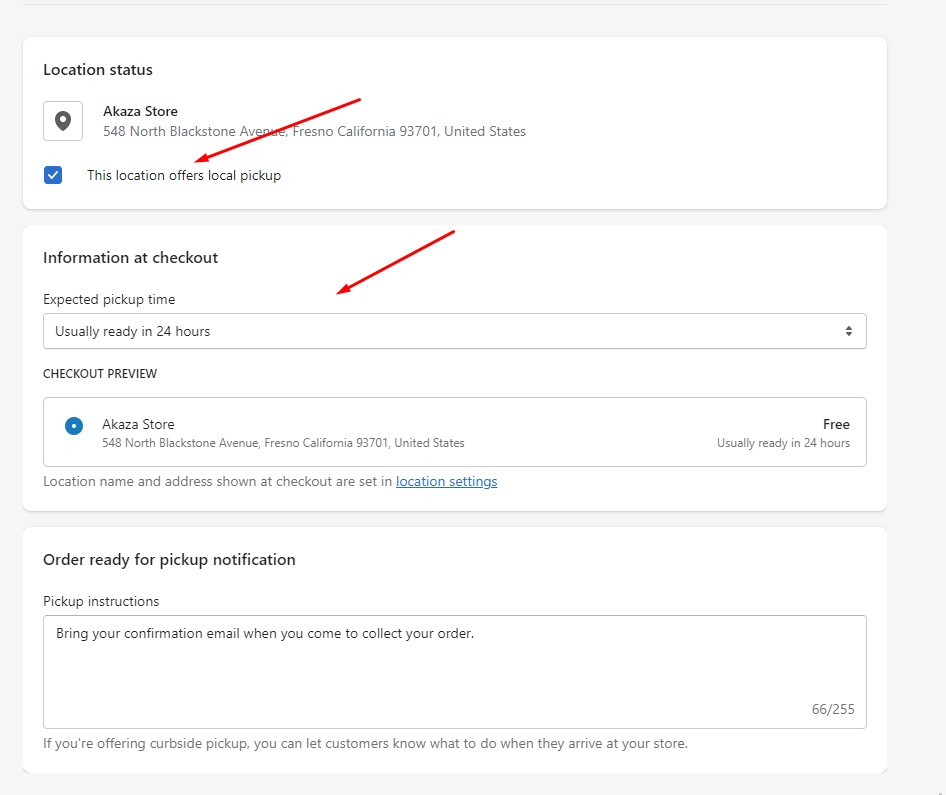Open the location settings link
This screenshot has height=795, width=946.
pos(446,481)
